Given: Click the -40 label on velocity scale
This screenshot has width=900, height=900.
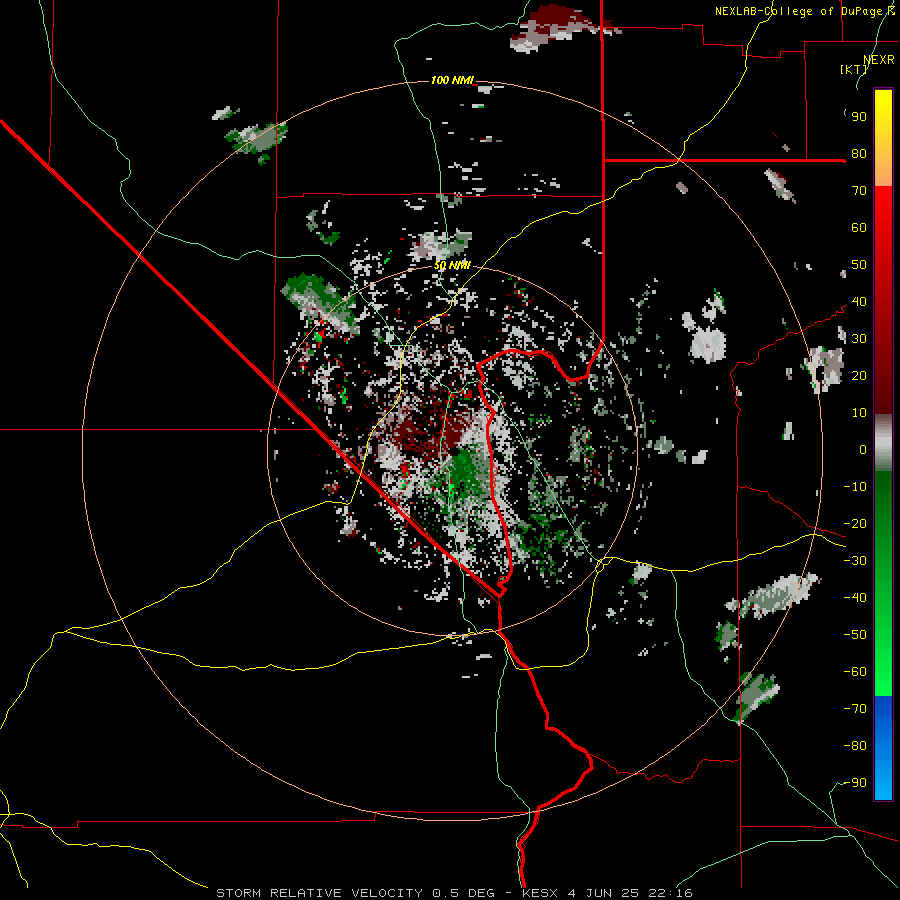Looking at the screenshot, I should point(855,598).
